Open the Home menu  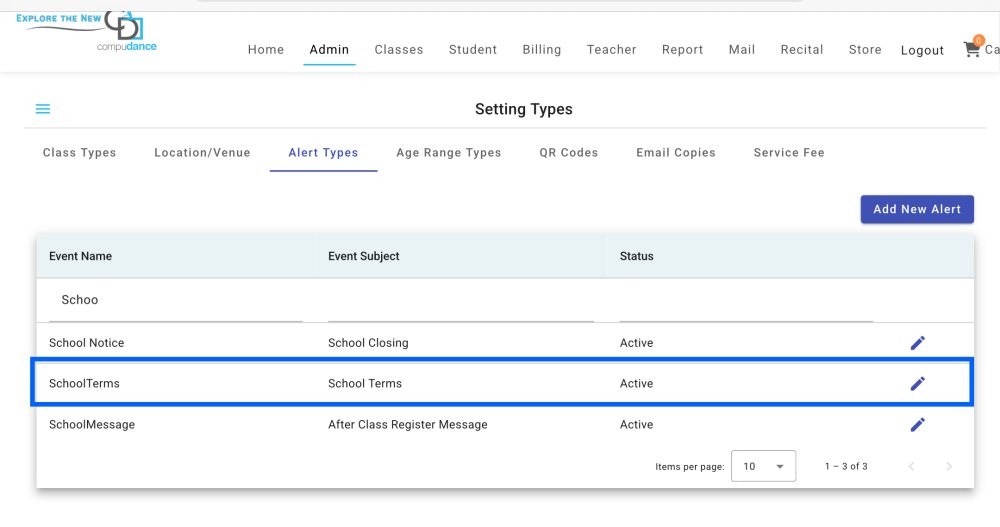click(266, 50)
